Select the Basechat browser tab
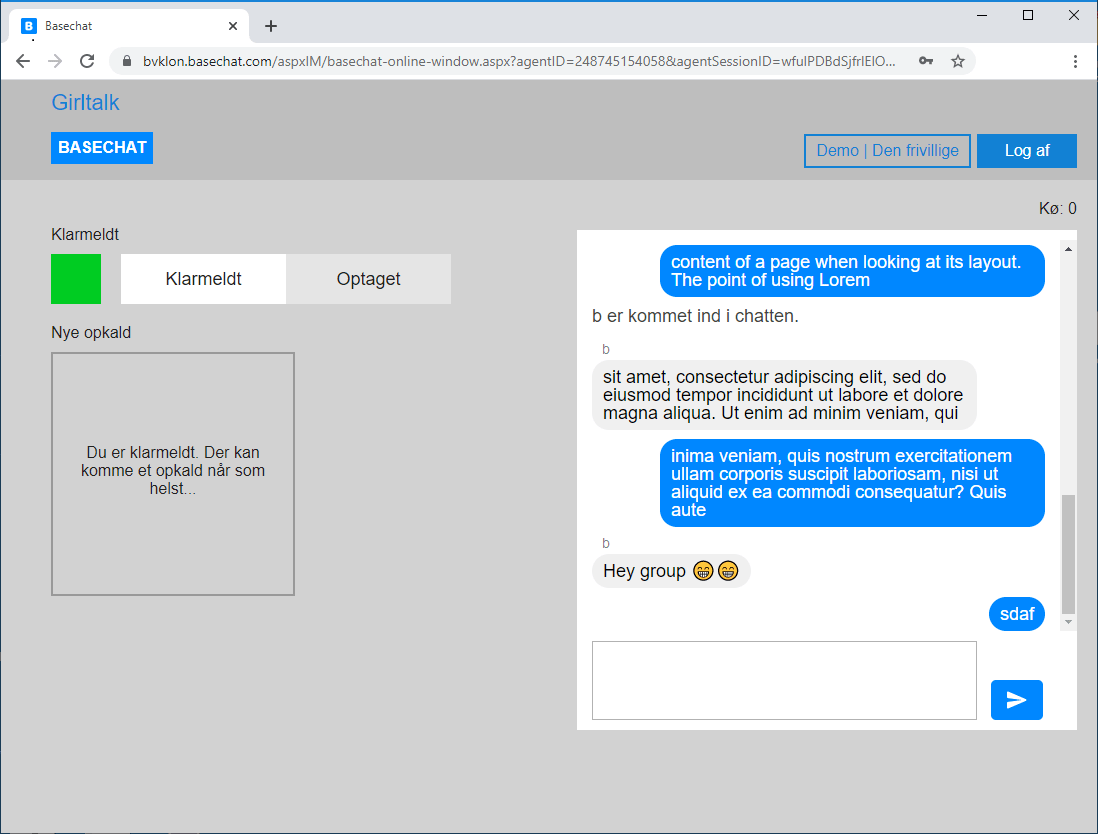 pyautogui.click(x=120, y=26)
